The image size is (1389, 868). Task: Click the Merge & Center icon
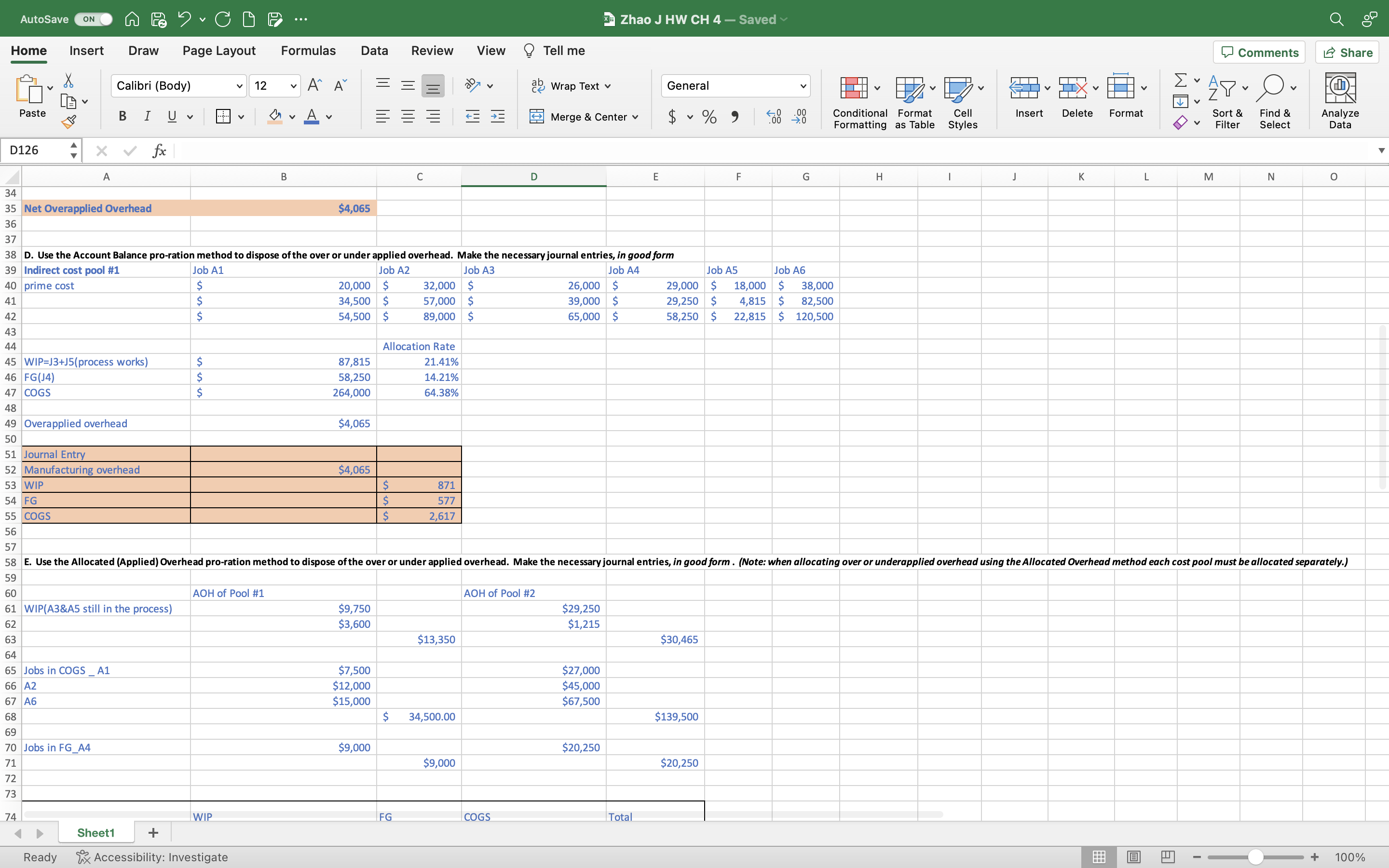click(x=537, y=117)
